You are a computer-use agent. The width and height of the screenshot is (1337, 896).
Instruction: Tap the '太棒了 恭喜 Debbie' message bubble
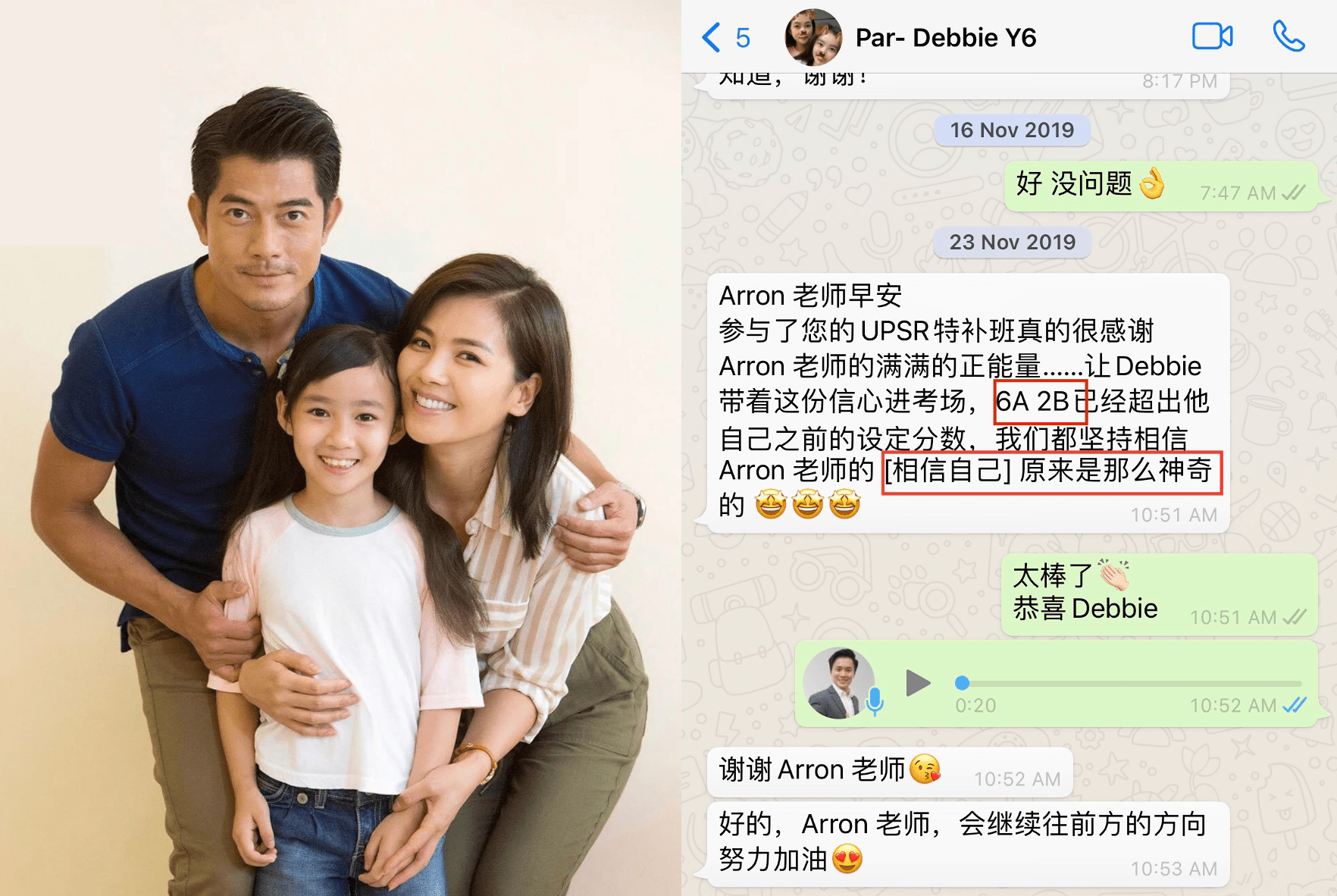click(x=1160, y=594)
